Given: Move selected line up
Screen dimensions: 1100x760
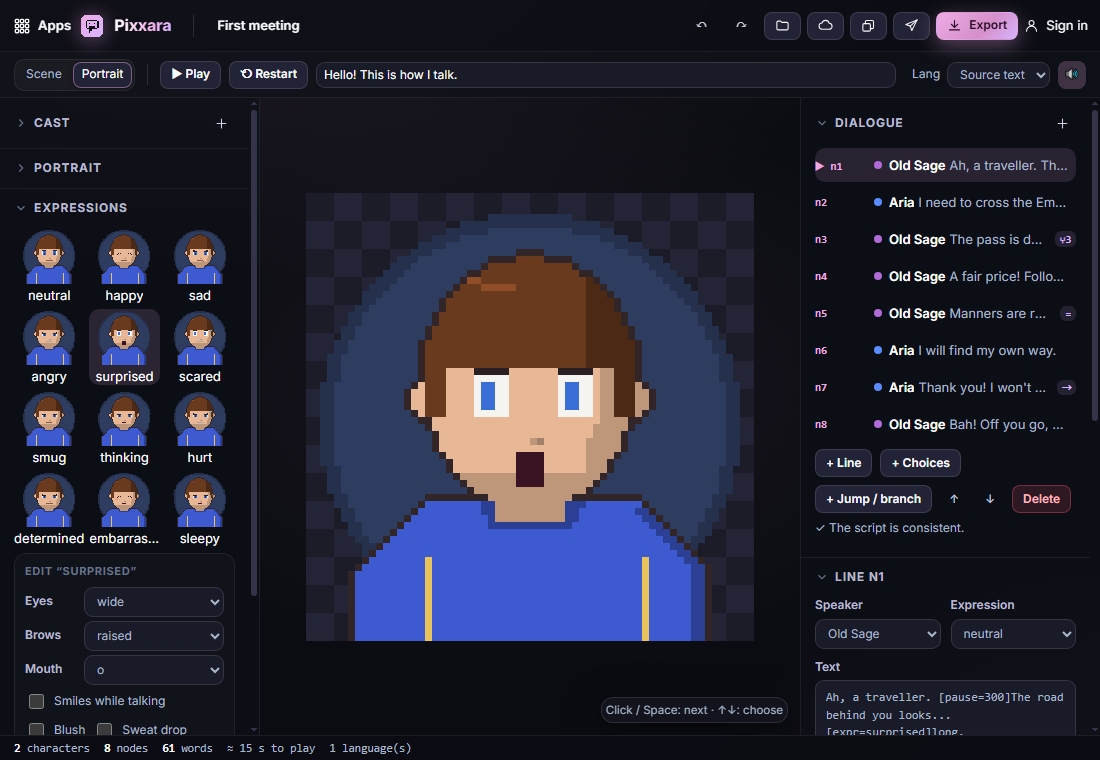Looking at the screenshot, I should 954,499.
